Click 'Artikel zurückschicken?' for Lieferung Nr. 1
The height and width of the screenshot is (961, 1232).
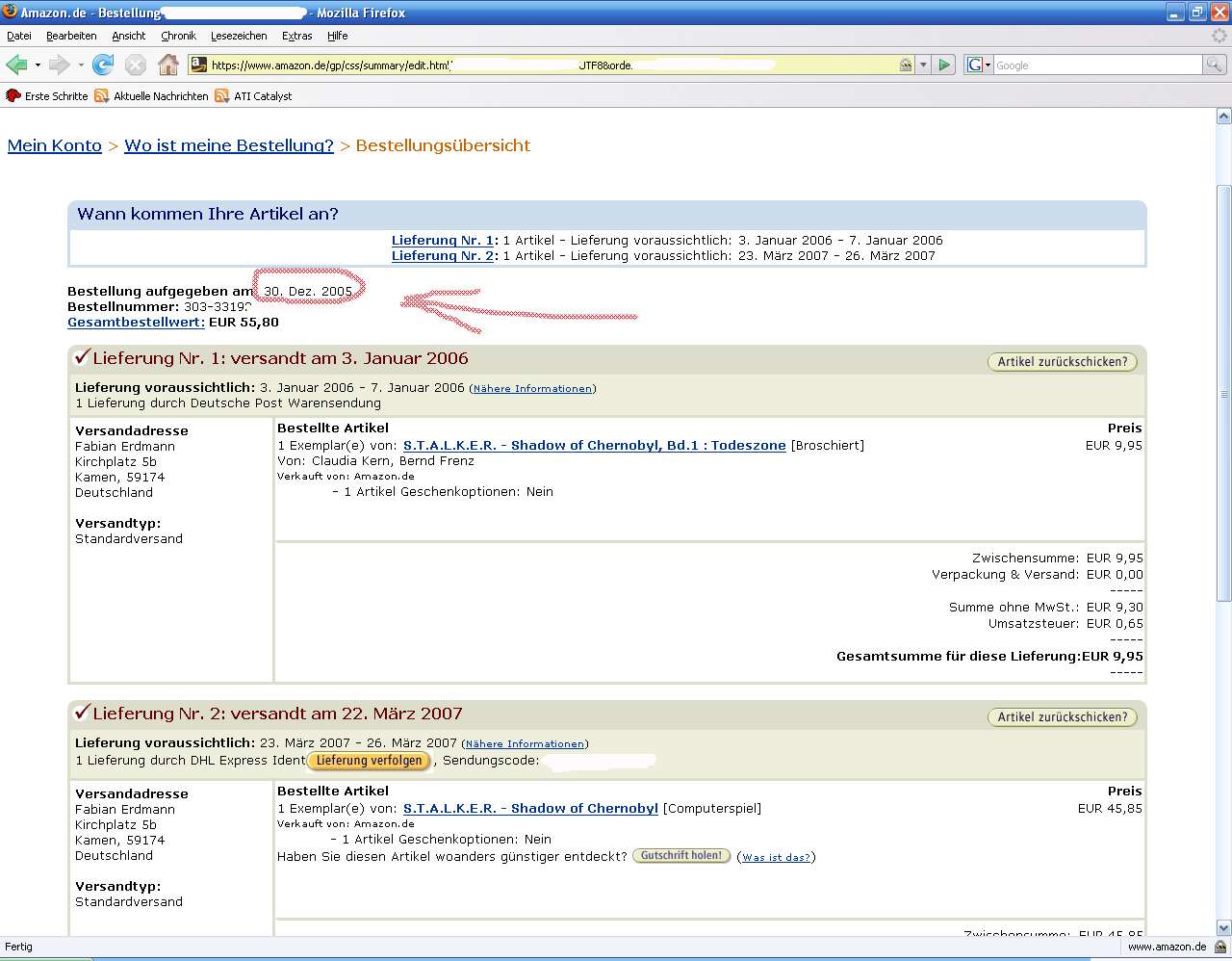[1063, 361]
